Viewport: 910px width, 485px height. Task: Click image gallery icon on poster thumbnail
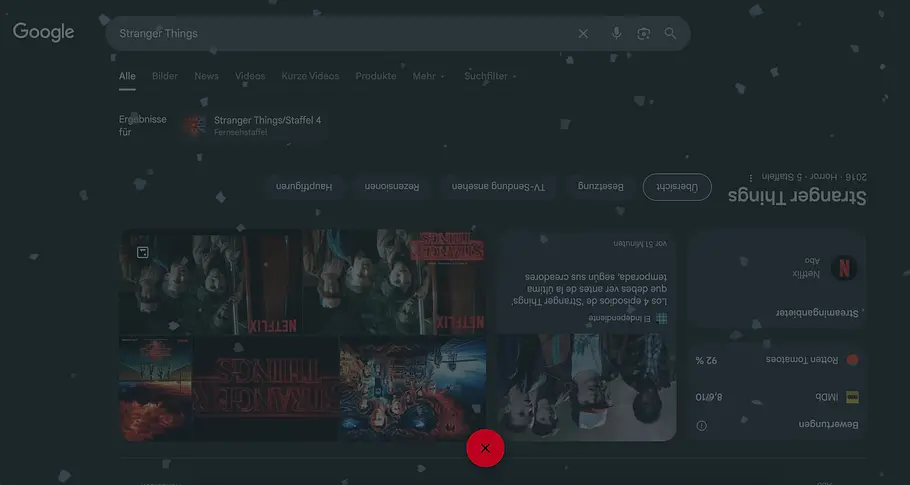pos(143,252)
